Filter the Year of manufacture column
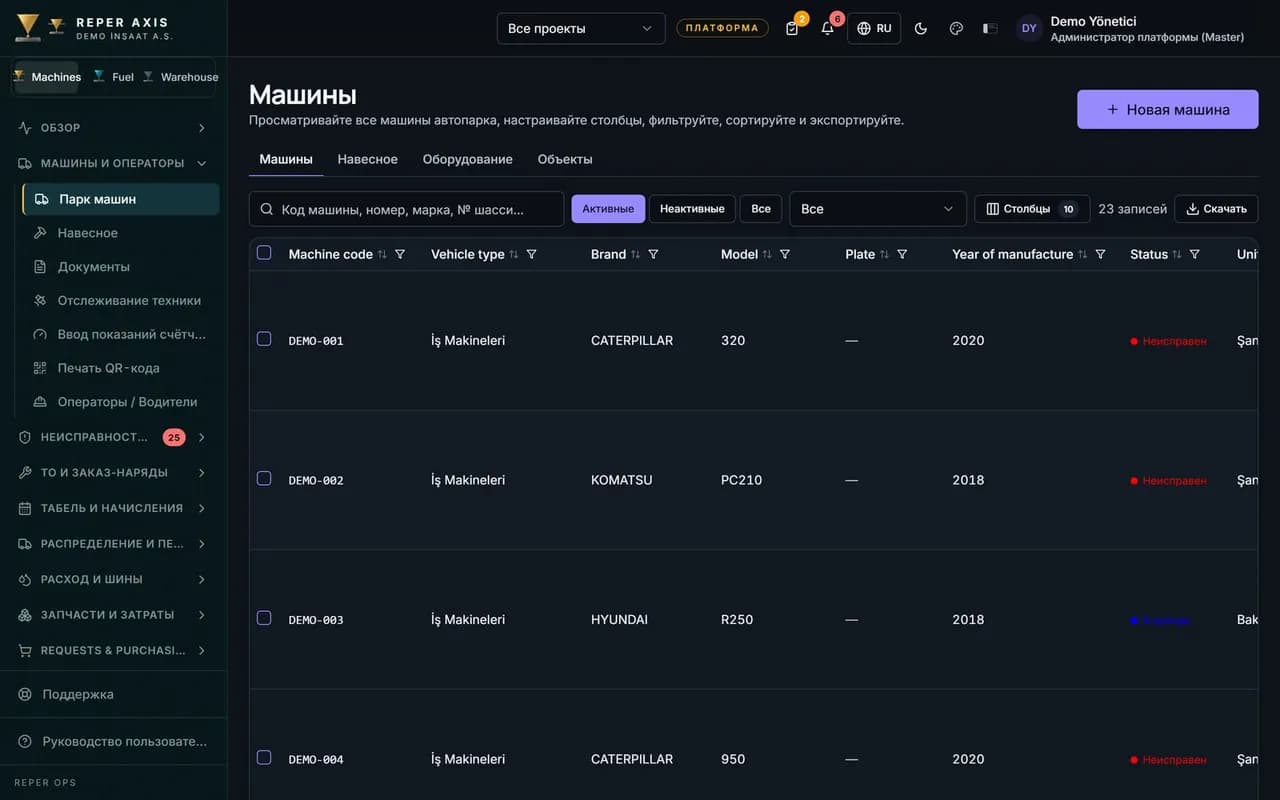This screenshot has height=800, width=1280. [x=1101, y=254]
